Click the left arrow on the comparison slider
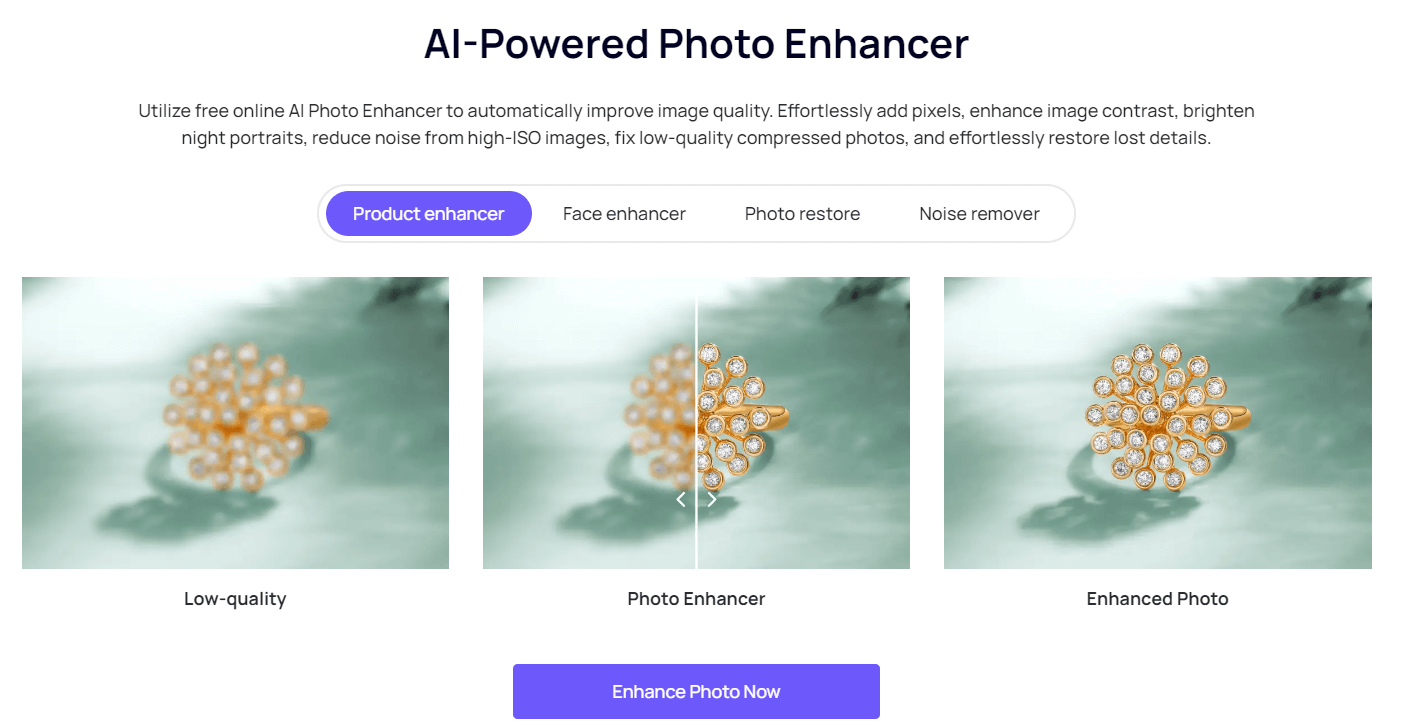The image size is (1404, 728). (x=681, y=499)
